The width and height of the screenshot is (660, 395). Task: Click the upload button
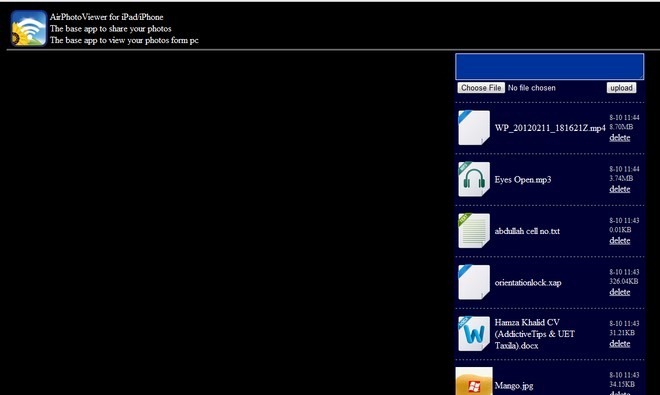click(x=621, y=88)
